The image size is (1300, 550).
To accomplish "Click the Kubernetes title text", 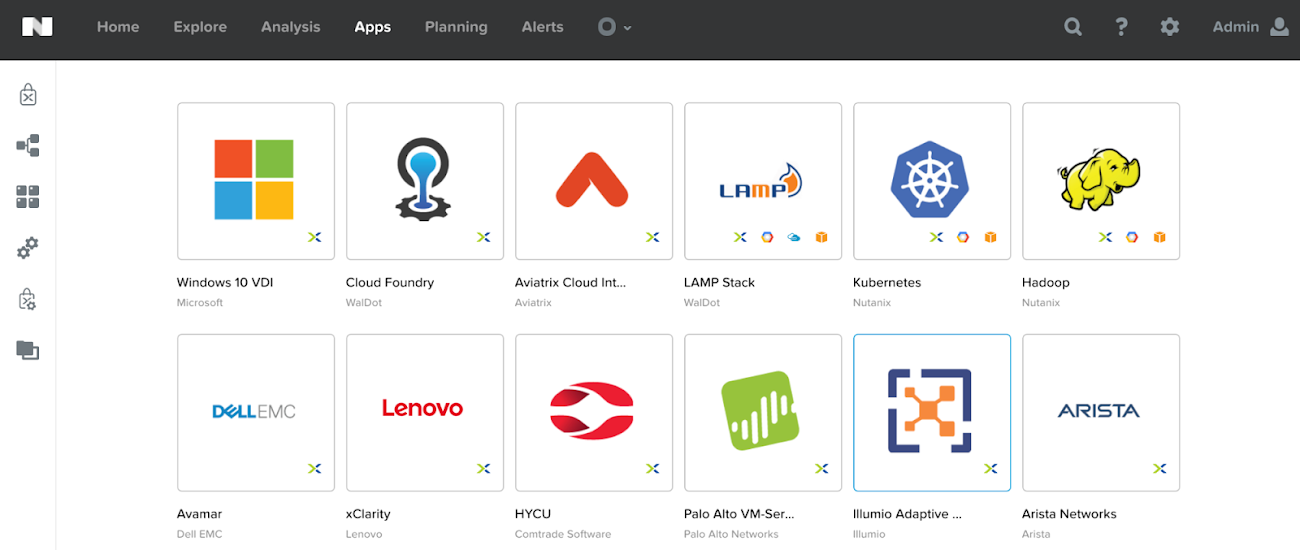I will [x=887, y=282].
